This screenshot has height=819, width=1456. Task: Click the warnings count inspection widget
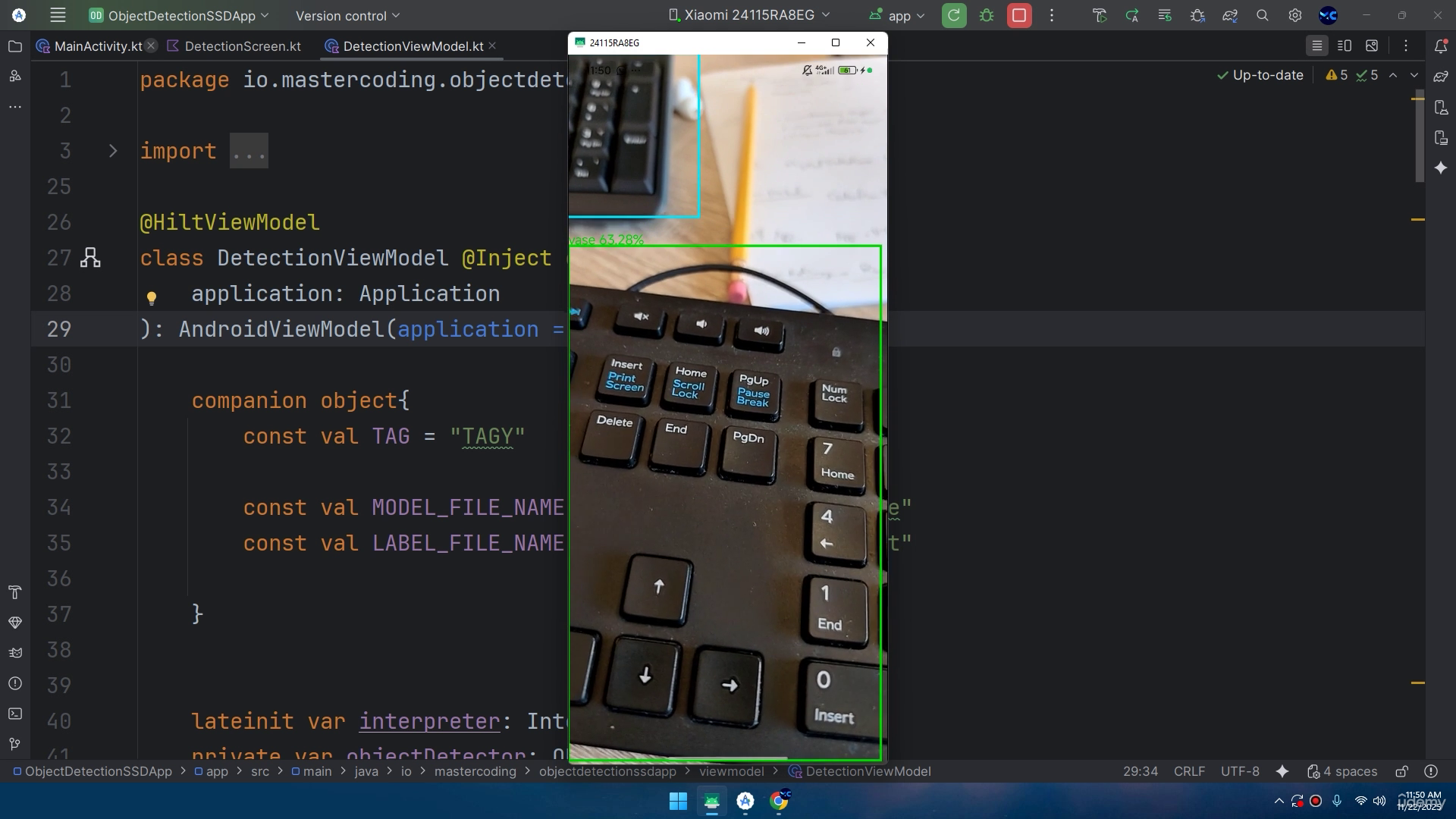(1336, 75)
